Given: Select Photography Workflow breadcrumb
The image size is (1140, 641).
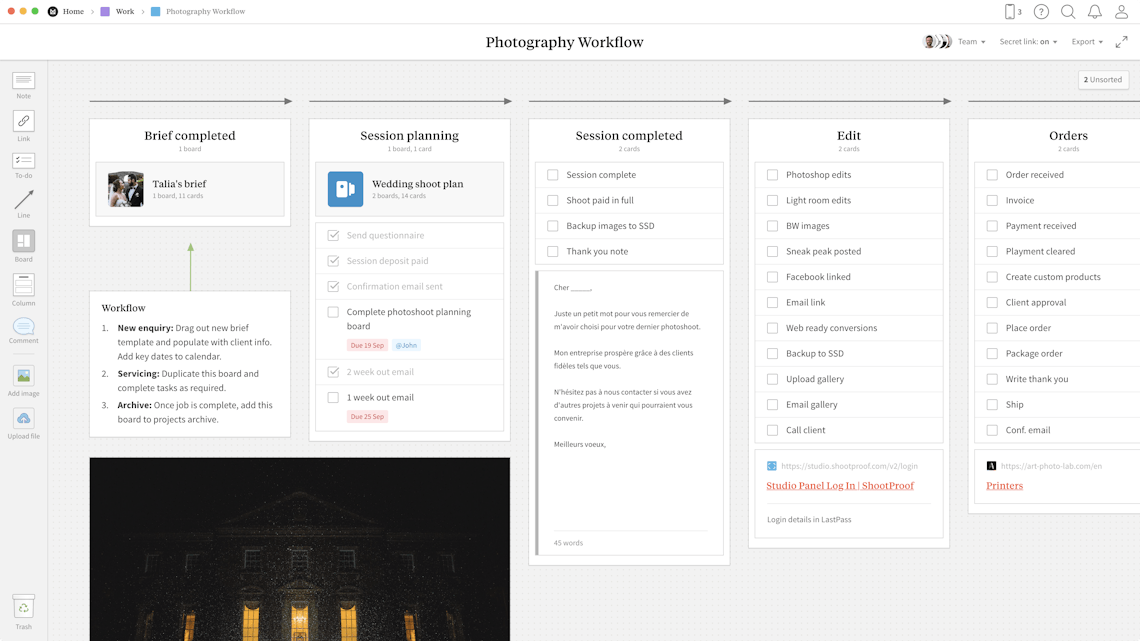Looking at the screenshot, I should point(205,12).
